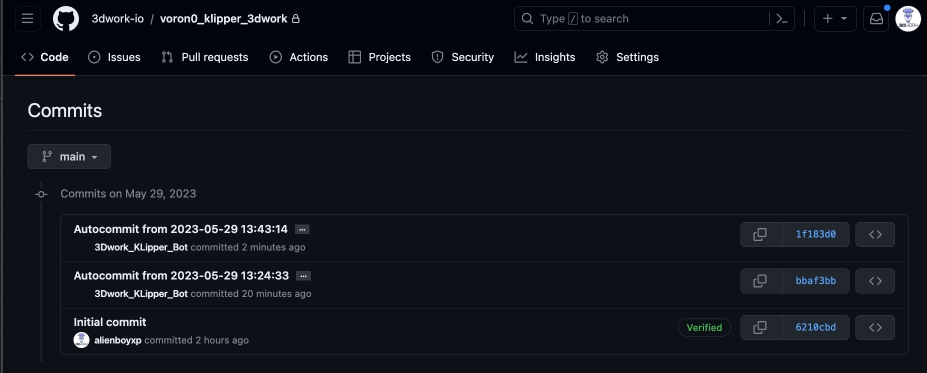Copy the full SHA for commit 6210cbd

click(x=760, y=327)
